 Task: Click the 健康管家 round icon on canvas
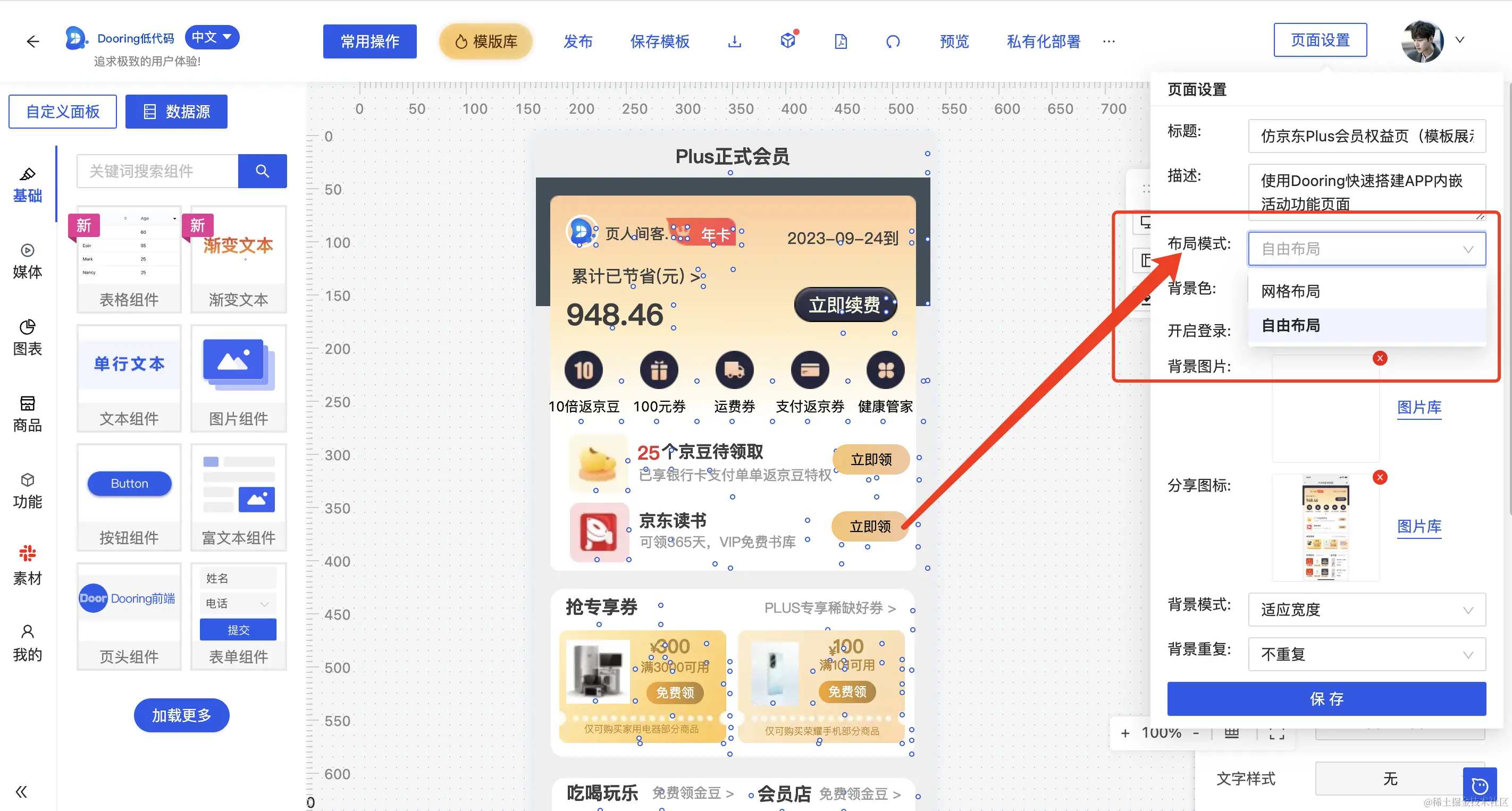coord(885,370)
